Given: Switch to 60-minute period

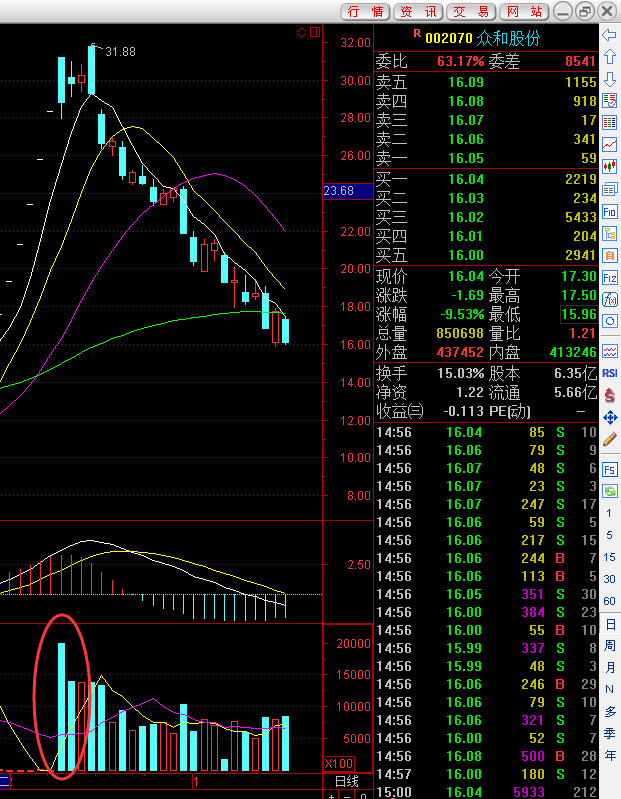Looking at the screenshot, I should (609, 601).
